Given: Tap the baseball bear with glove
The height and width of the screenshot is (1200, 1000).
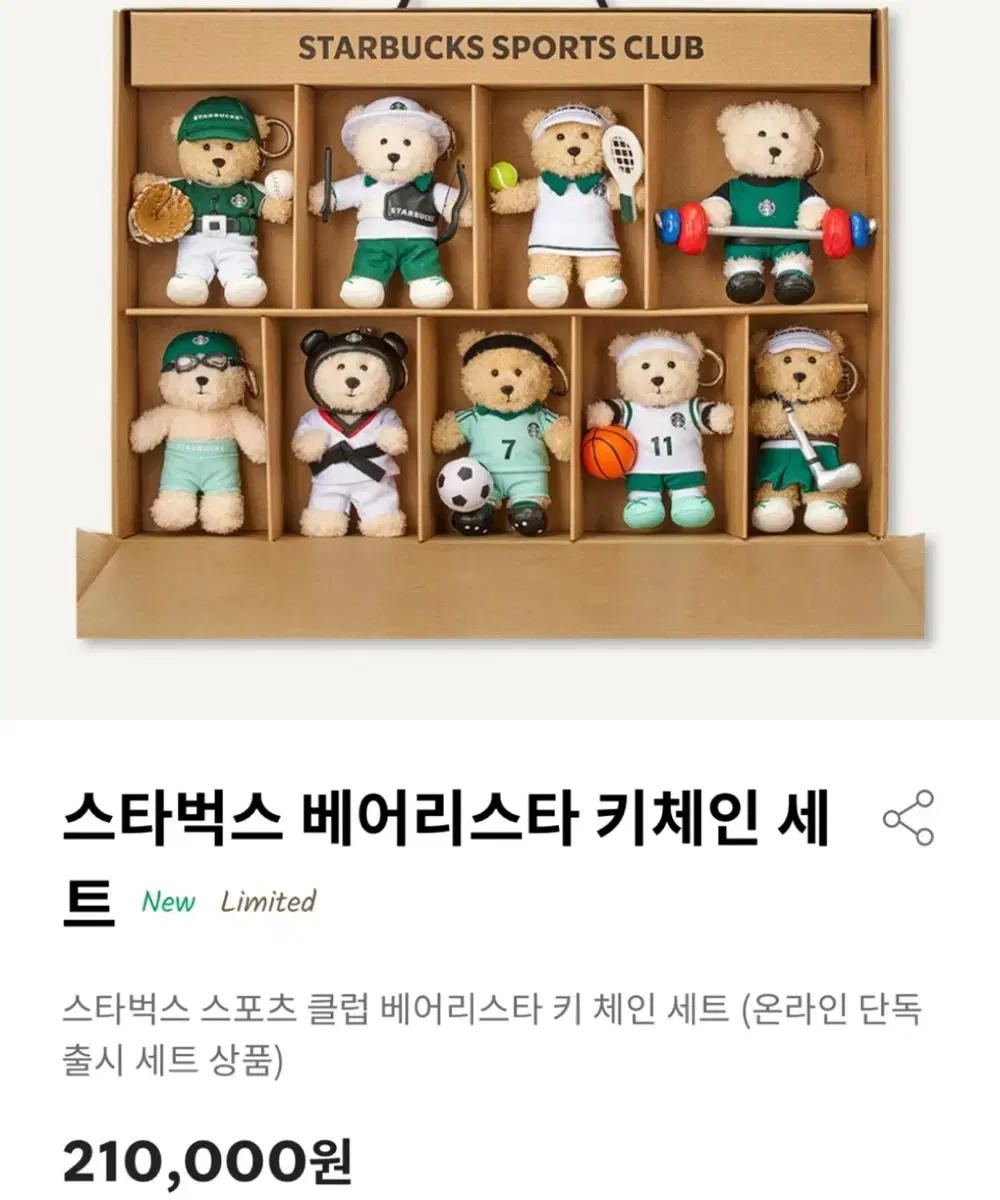Looking at the screenshot, I should [x=212, y=202].
